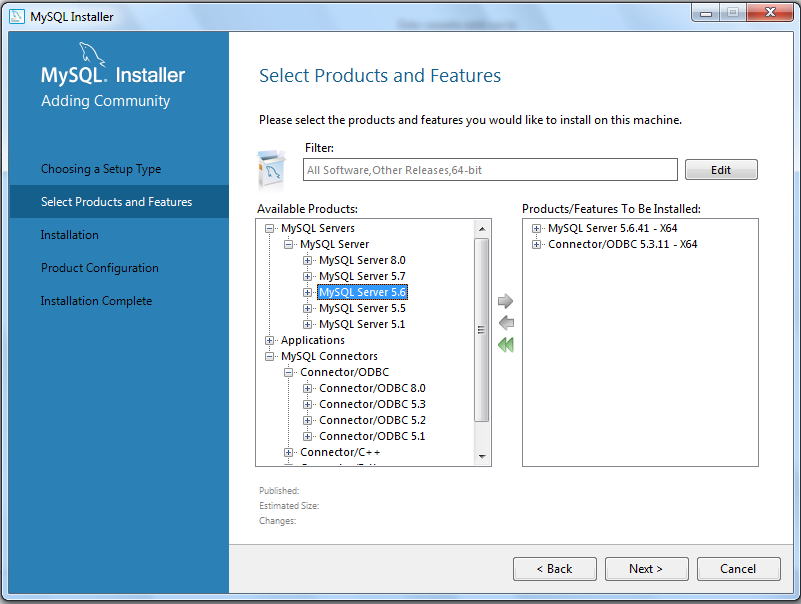
Task: Close the MySQL Installer window
Action: (770, 13)
